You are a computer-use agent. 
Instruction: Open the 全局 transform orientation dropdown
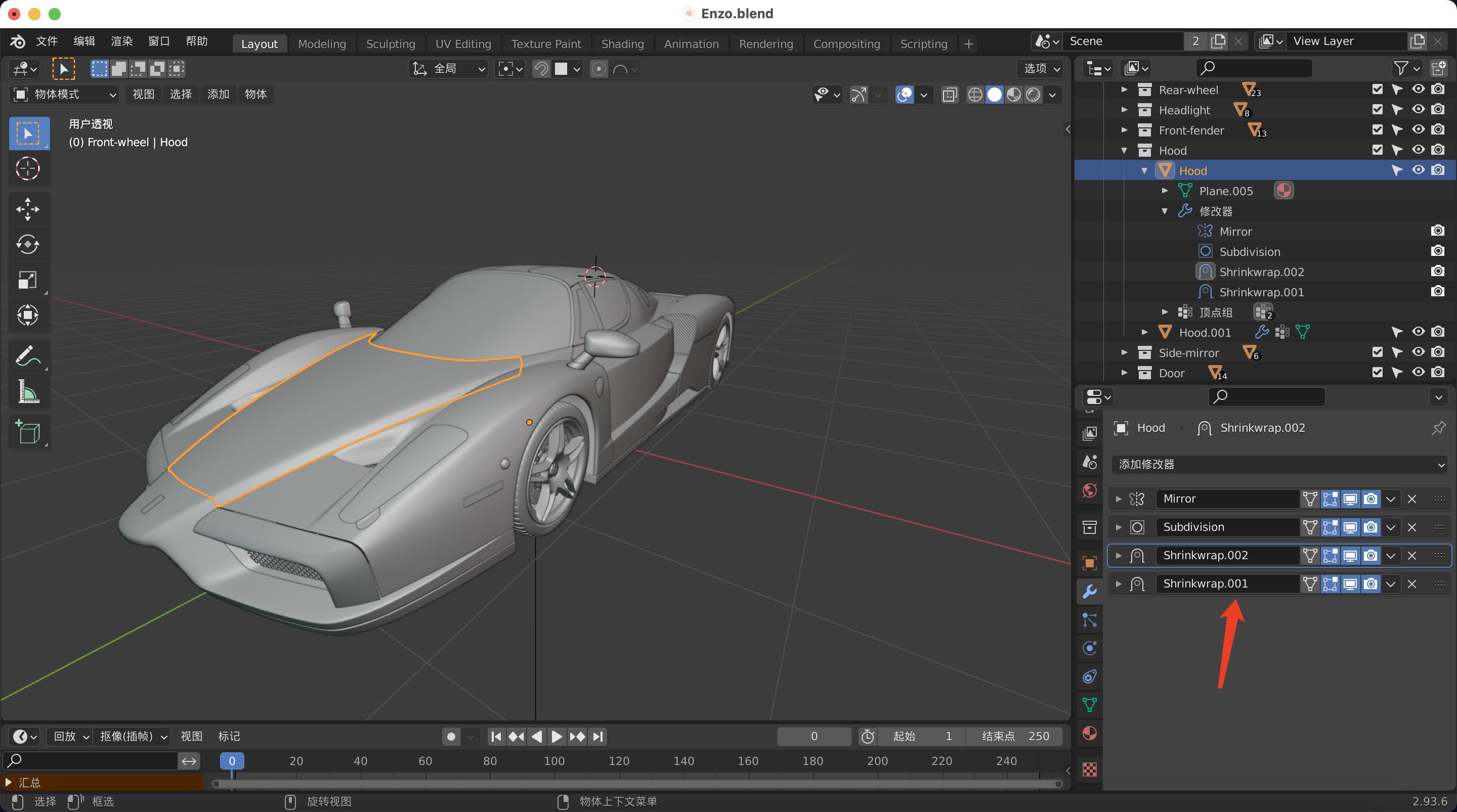click(449, 69)
